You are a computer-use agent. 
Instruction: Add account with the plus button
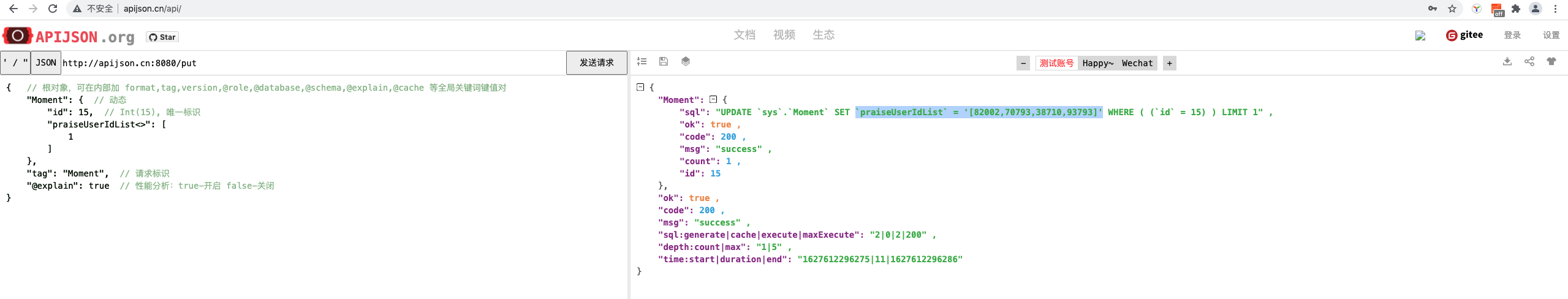pos(1170,63)
